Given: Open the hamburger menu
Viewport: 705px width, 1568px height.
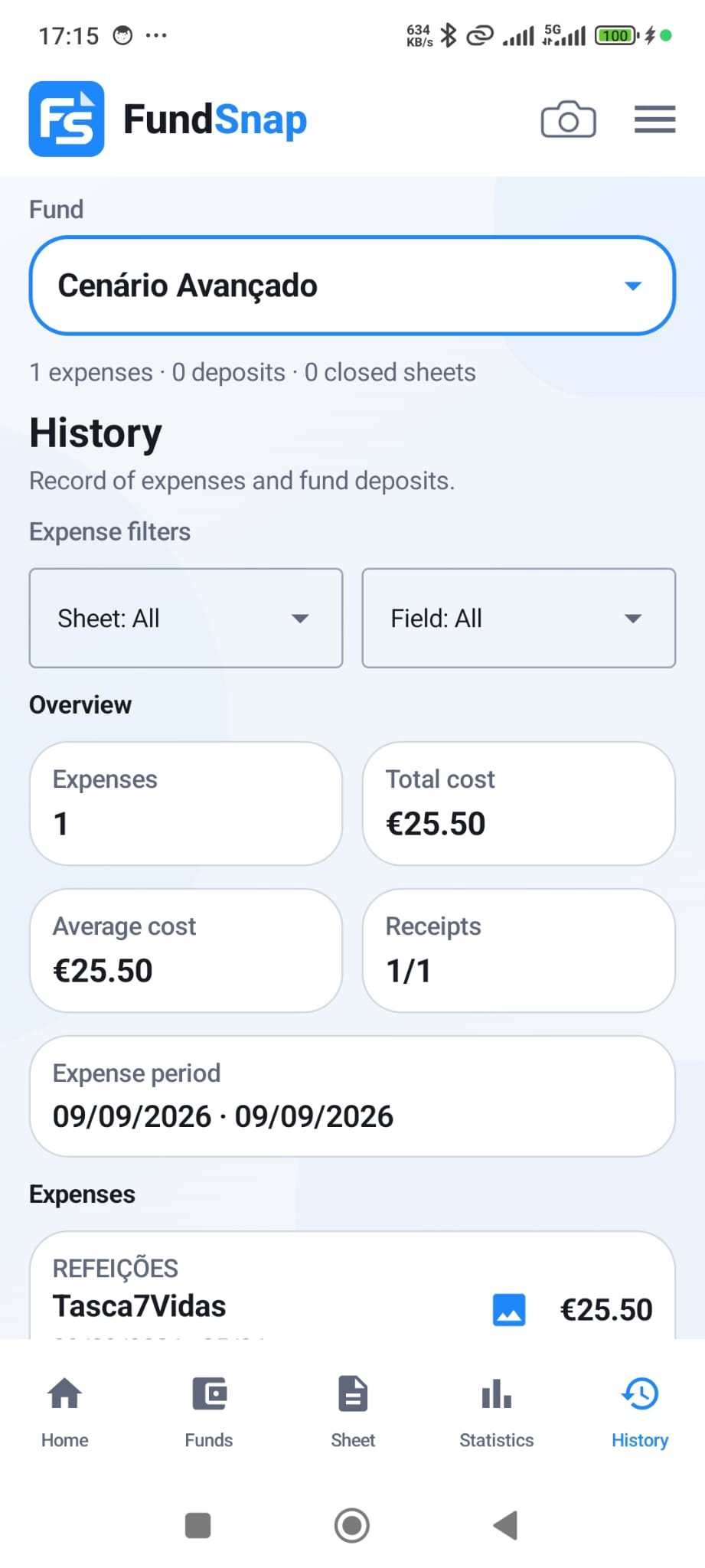Looking at the screenshot, I should tap(654, 119).
